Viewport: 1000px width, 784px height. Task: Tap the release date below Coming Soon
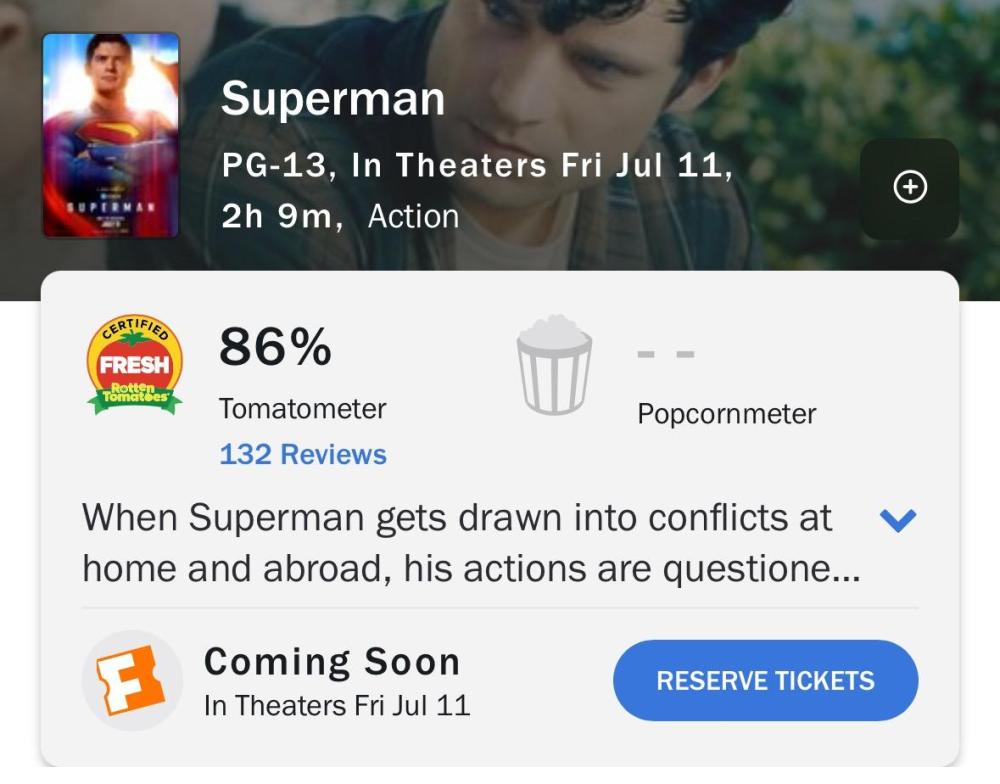[337, 705]
